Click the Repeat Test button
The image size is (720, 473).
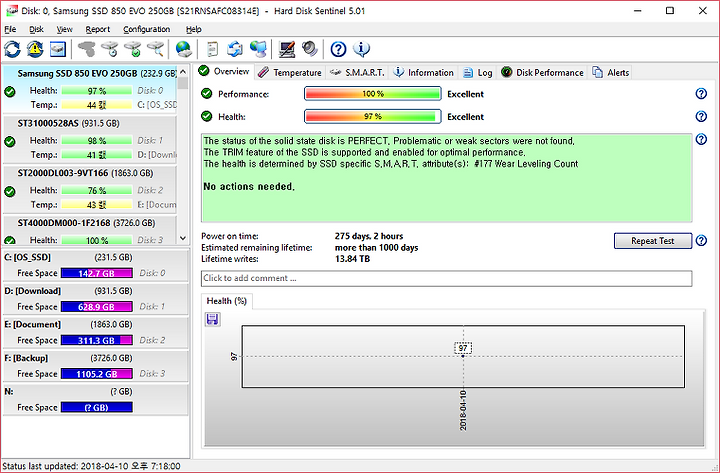click(652, 241)
